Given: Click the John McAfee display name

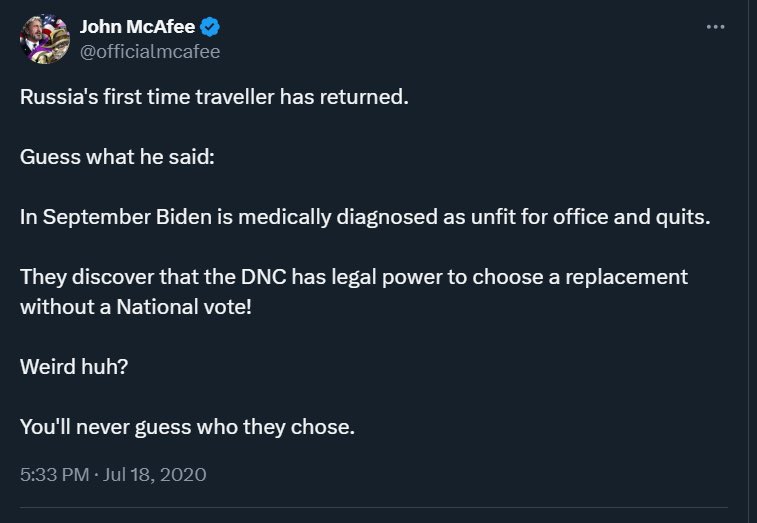Looking at the screenshot, I should click(151, 27).
